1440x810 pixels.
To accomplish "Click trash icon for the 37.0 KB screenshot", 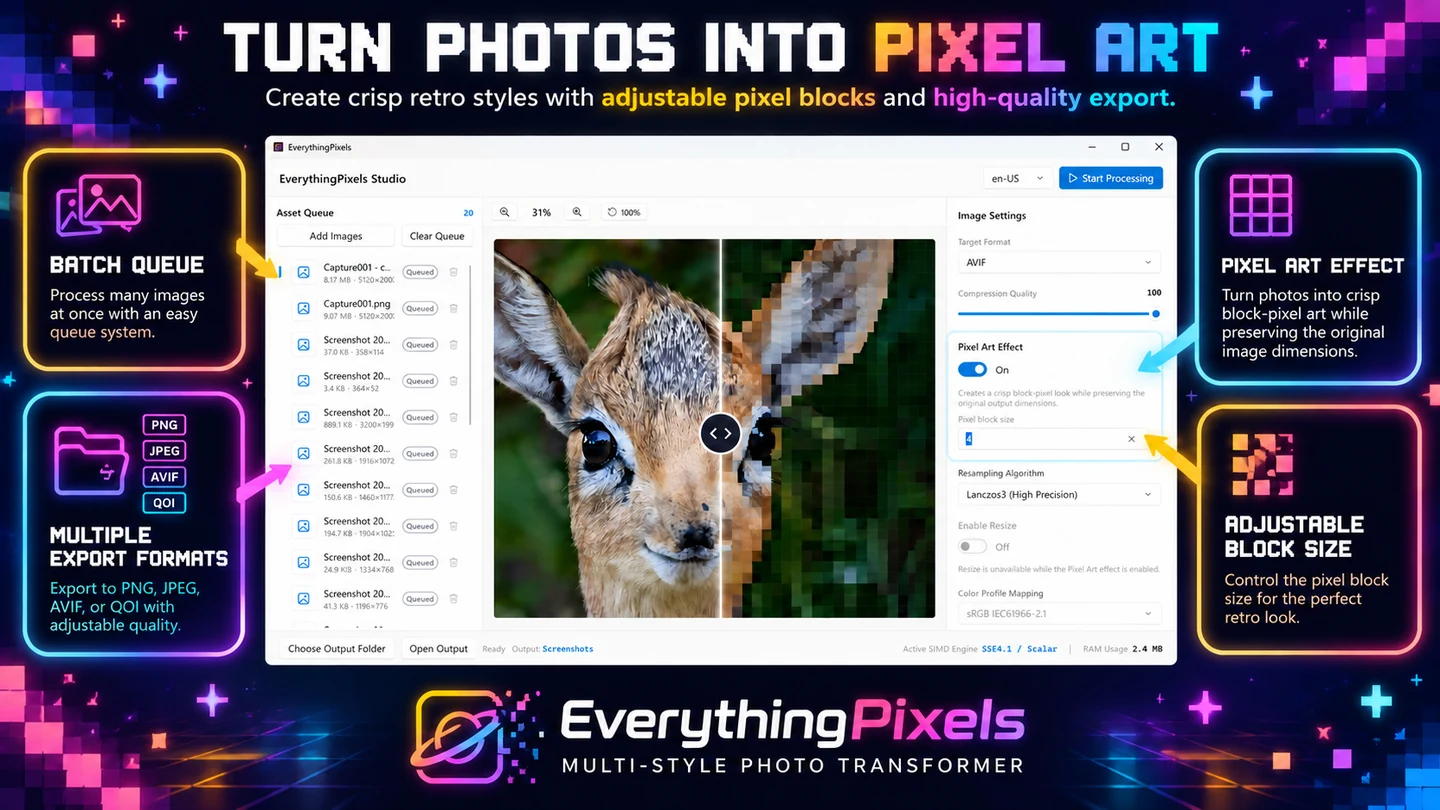I will click(x=453, y=345).
